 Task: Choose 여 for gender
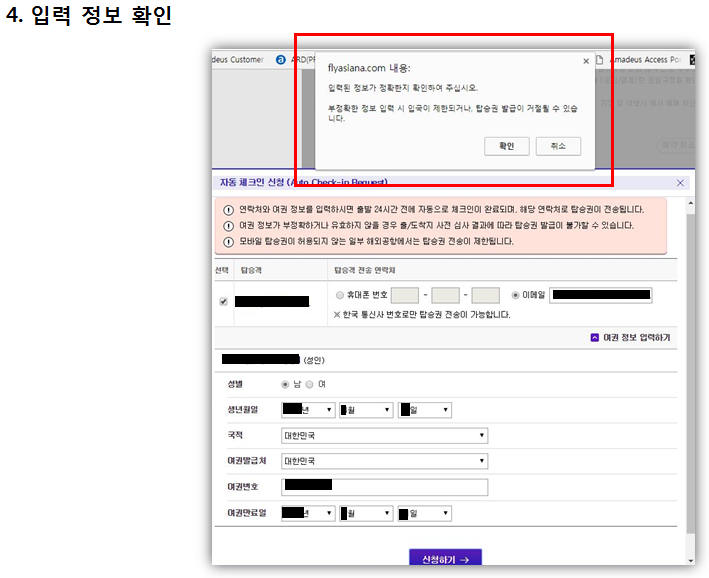coord(309,384)
